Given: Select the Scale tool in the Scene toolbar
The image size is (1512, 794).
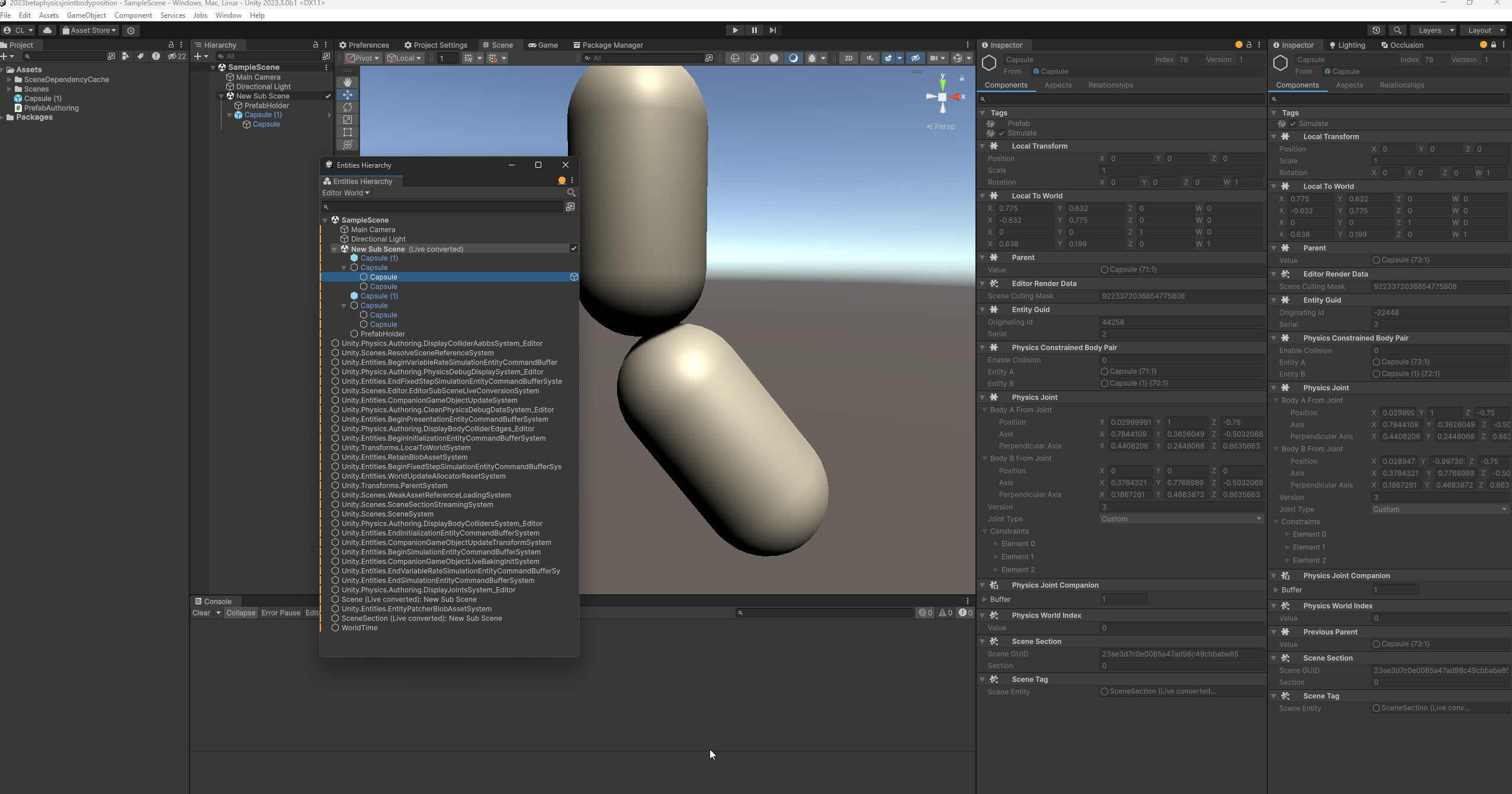Looking at the screenshot, I should point(347,120).
